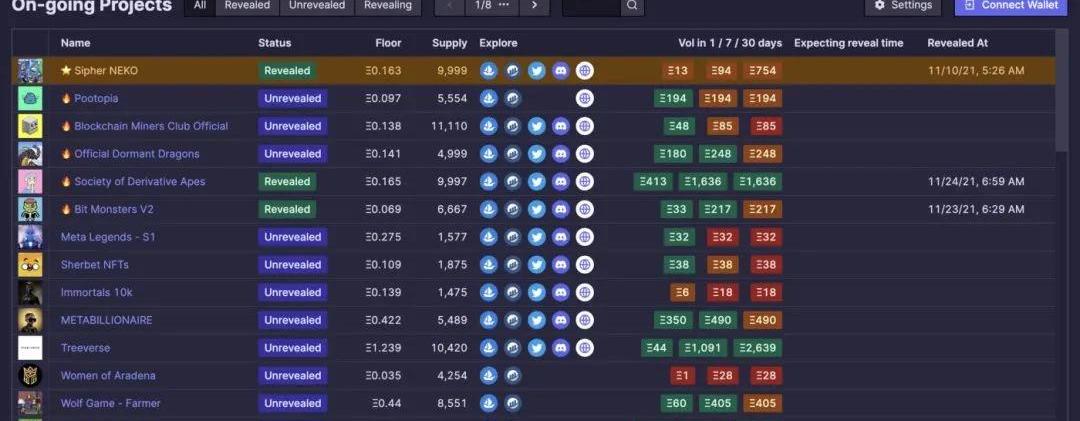Screen dimensions: 1080x421
Task: Select the All filter tab
Action: (x=200, y=6)
